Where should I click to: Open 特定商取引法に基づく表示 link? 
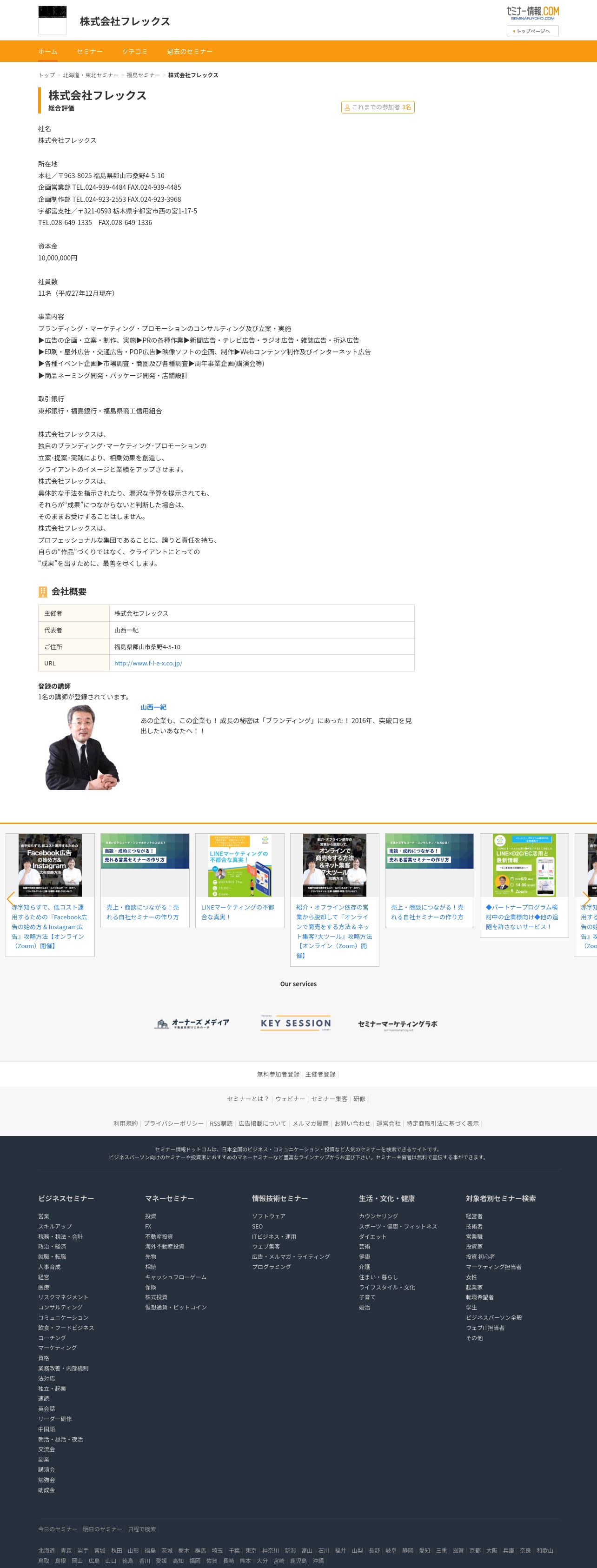coord(443,1123)
